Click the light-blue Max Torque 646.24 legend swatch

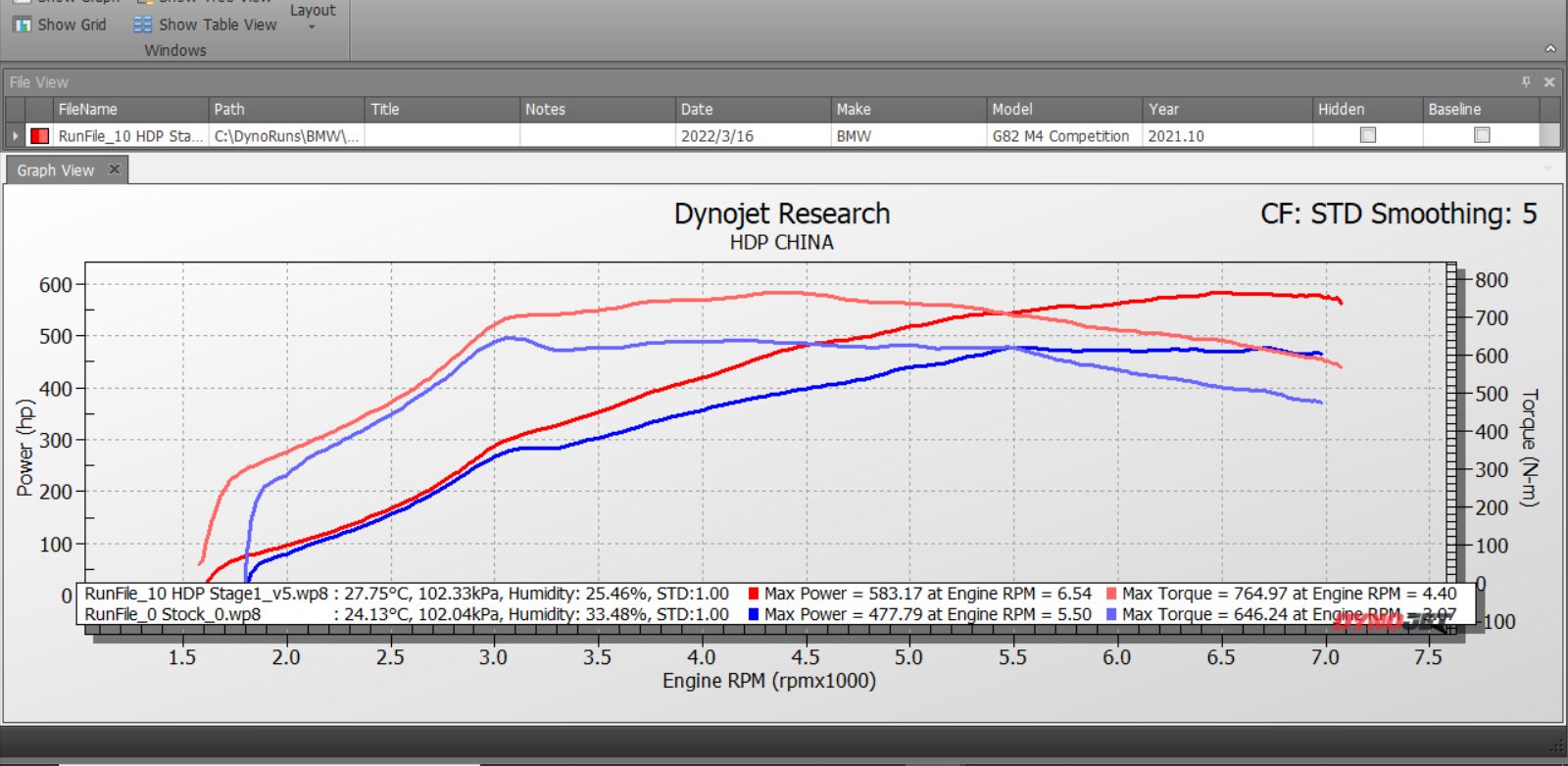(x=1111, y=615)
